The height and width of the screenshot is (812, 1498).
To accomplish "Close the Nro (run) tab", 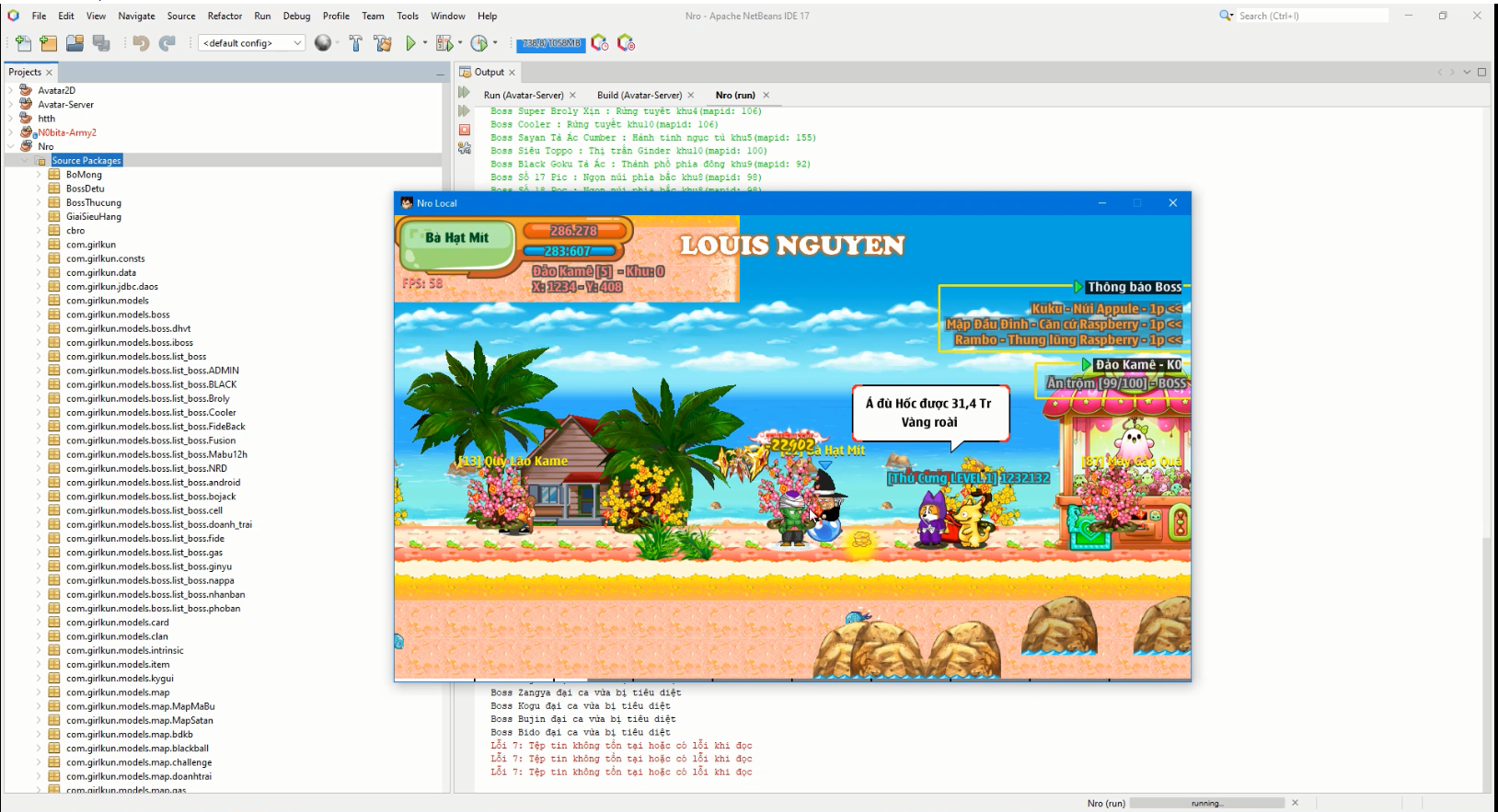I will coord(766,95).
